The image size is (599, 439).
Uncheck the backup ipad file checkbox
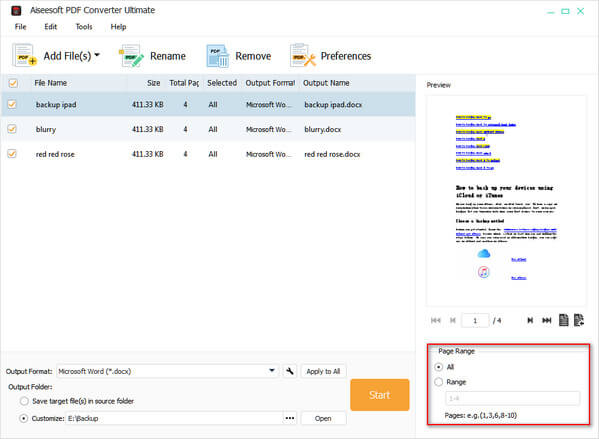[x=12, y=104]
